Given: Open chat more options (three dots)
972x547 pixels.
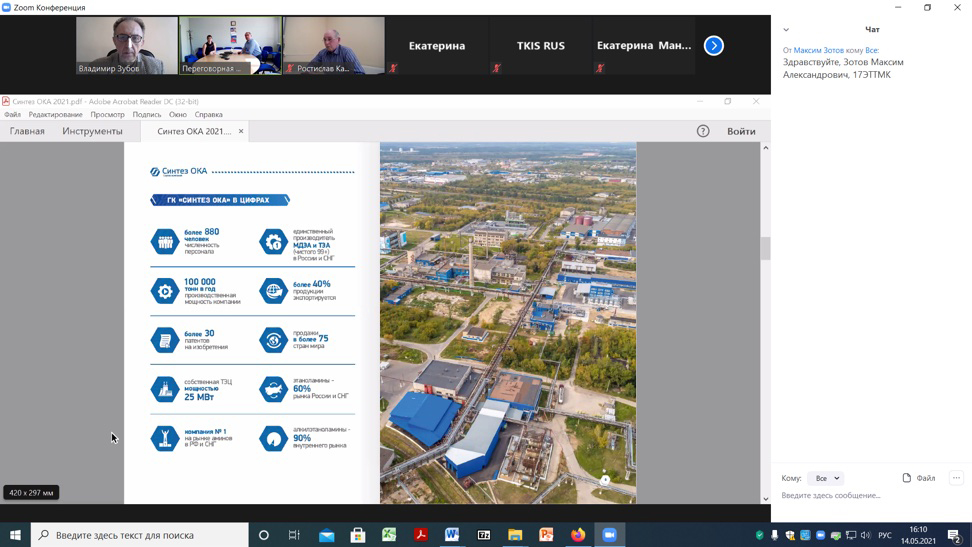Looking at the screenshot, I should point(957,478).
